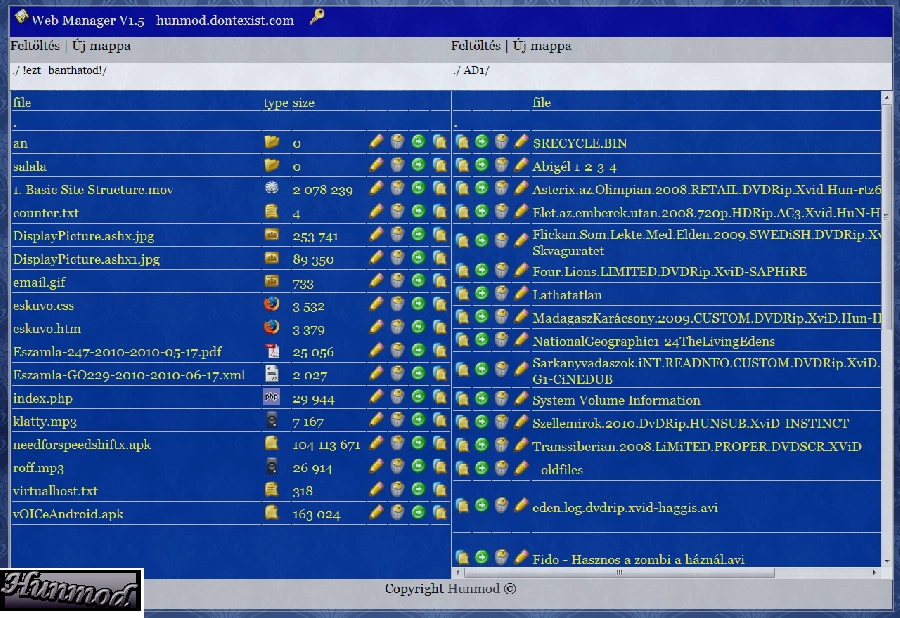The width and height of the screenshot is (900, 618).
Task: Click the right panel horizontal scrollbar
Action: (620, 573)
